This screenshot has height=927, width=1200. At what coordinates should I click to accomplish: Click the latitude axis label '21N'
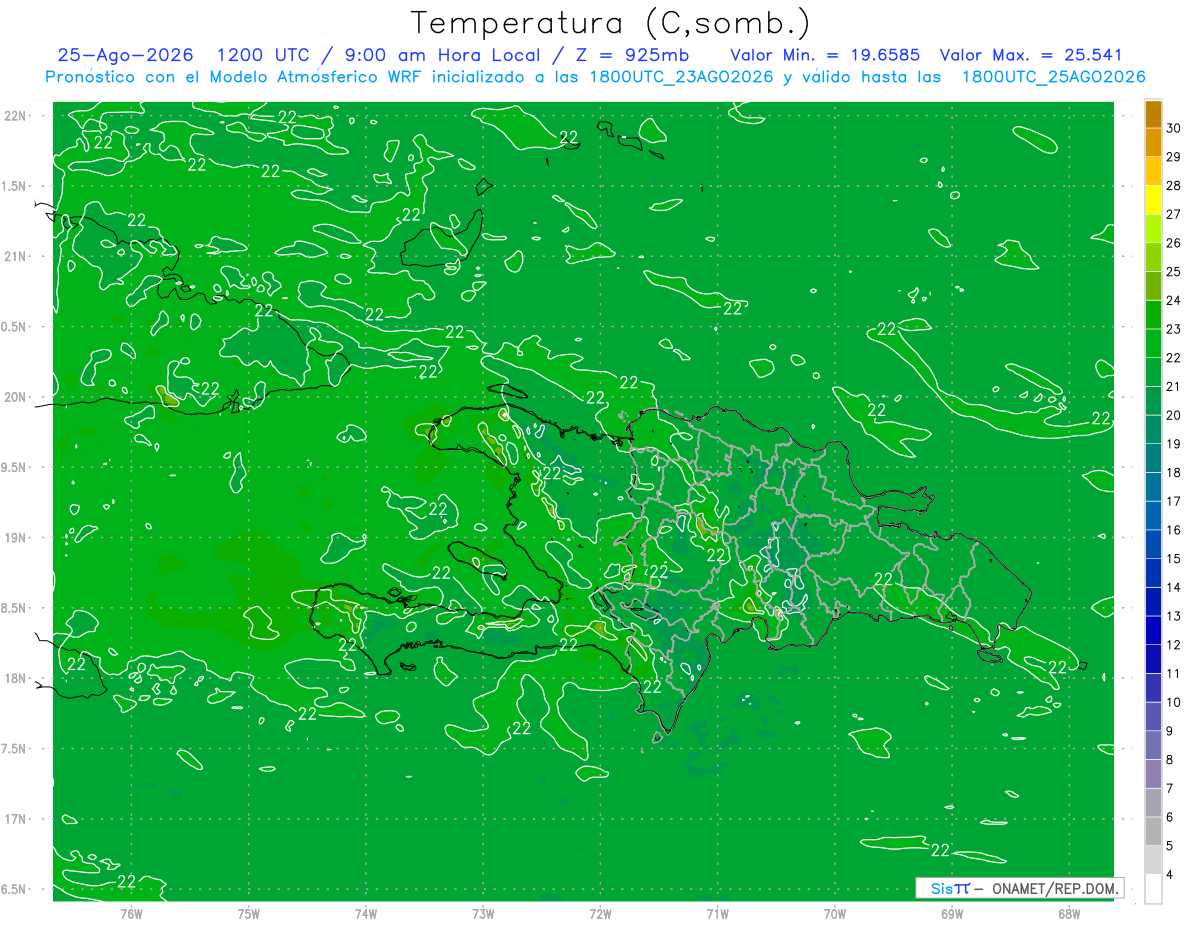[16, 256]
